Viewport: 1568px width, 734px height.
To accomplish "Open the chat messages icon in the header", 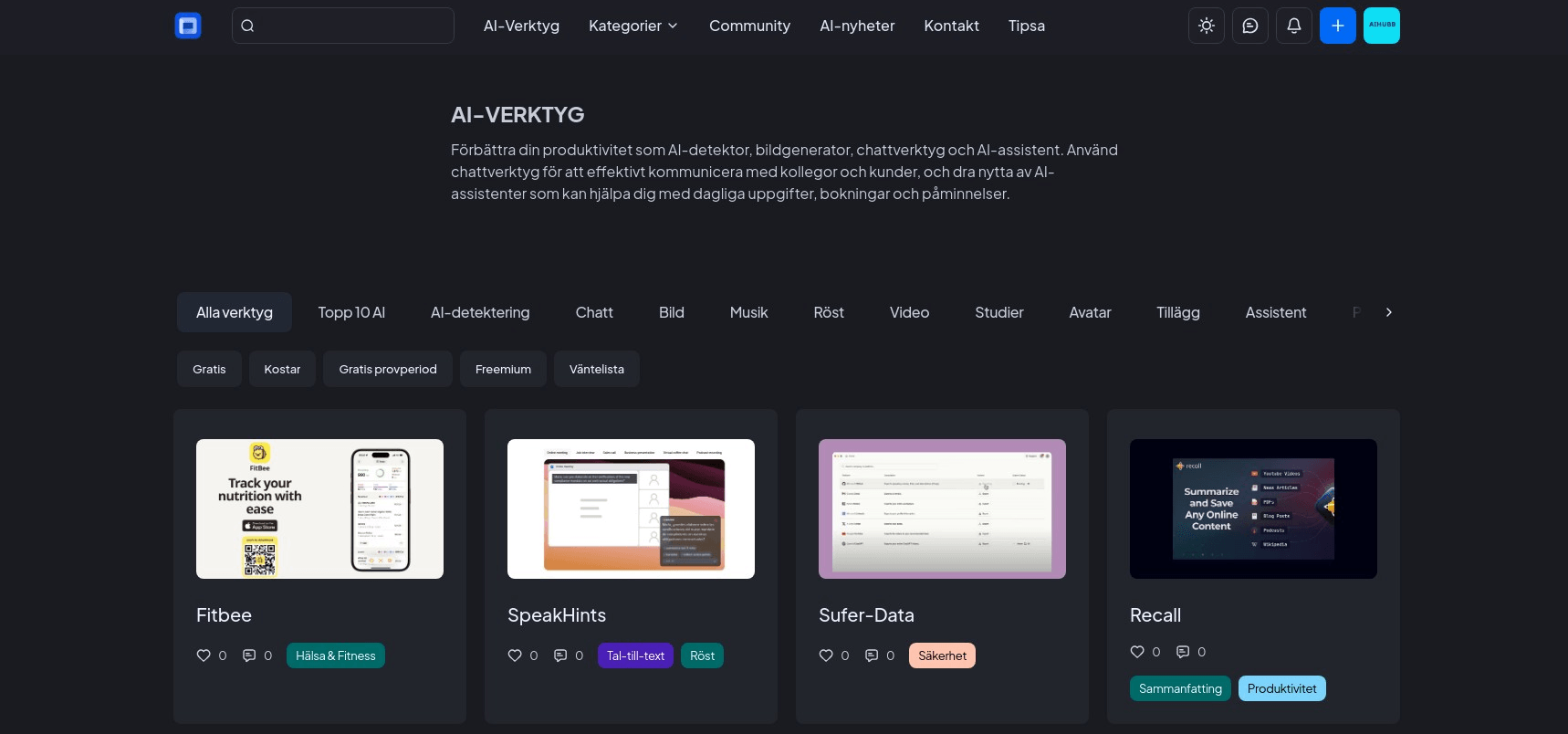I will (x=1249, y=26).
